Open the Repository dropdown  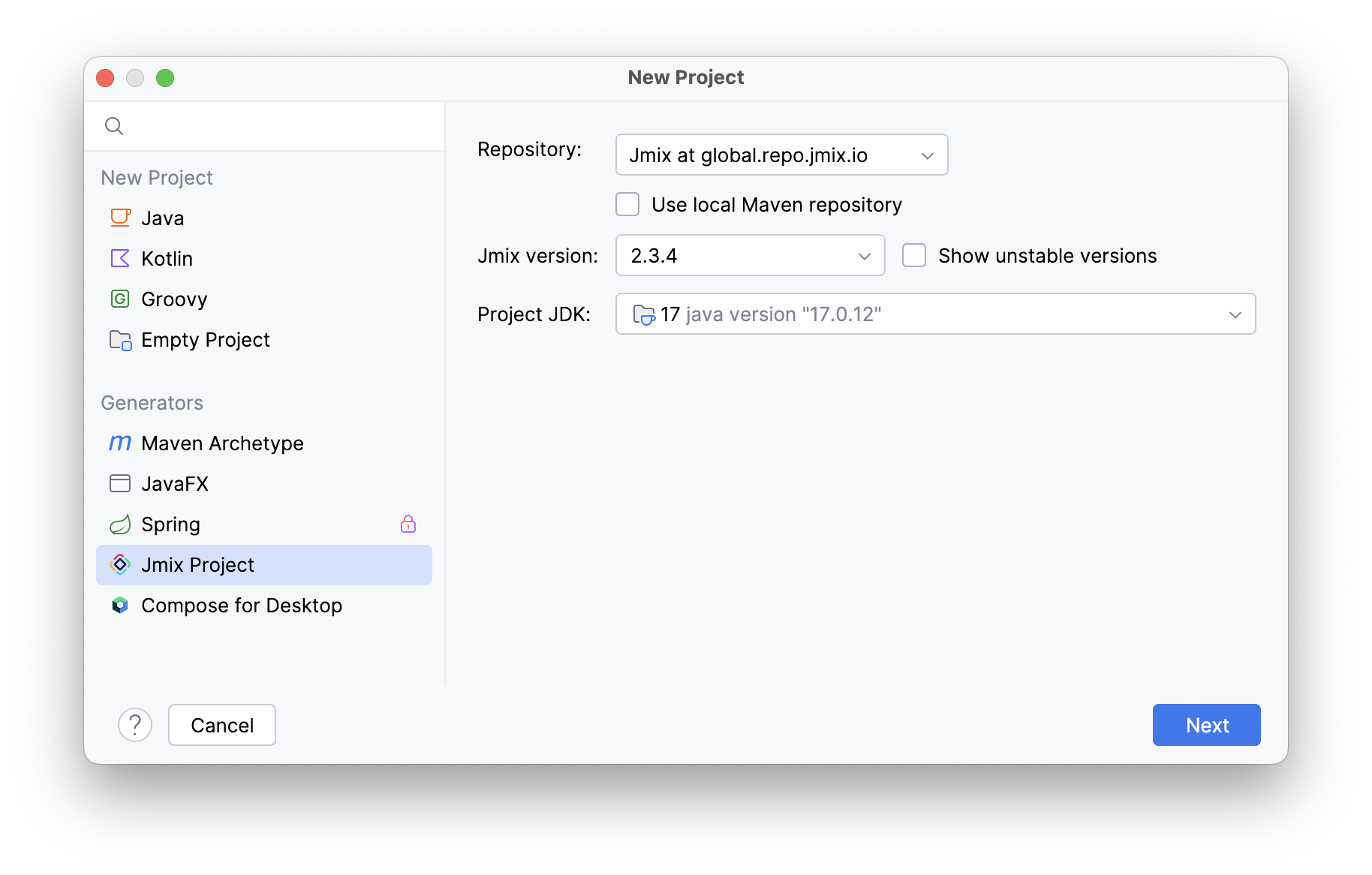[781, 155]
